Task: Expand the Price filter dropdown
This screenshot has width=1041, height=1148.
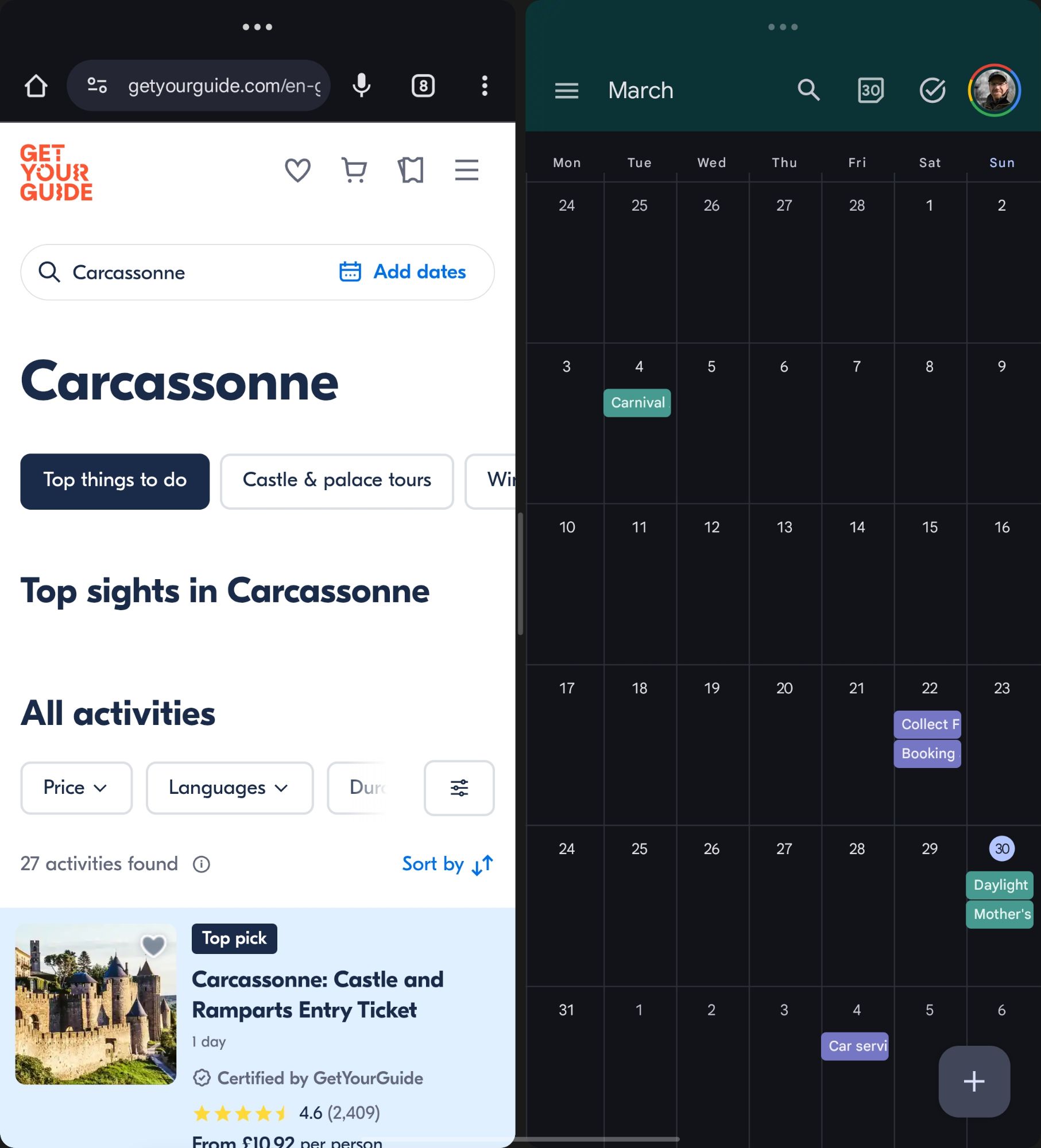Action: coord(76,788)
